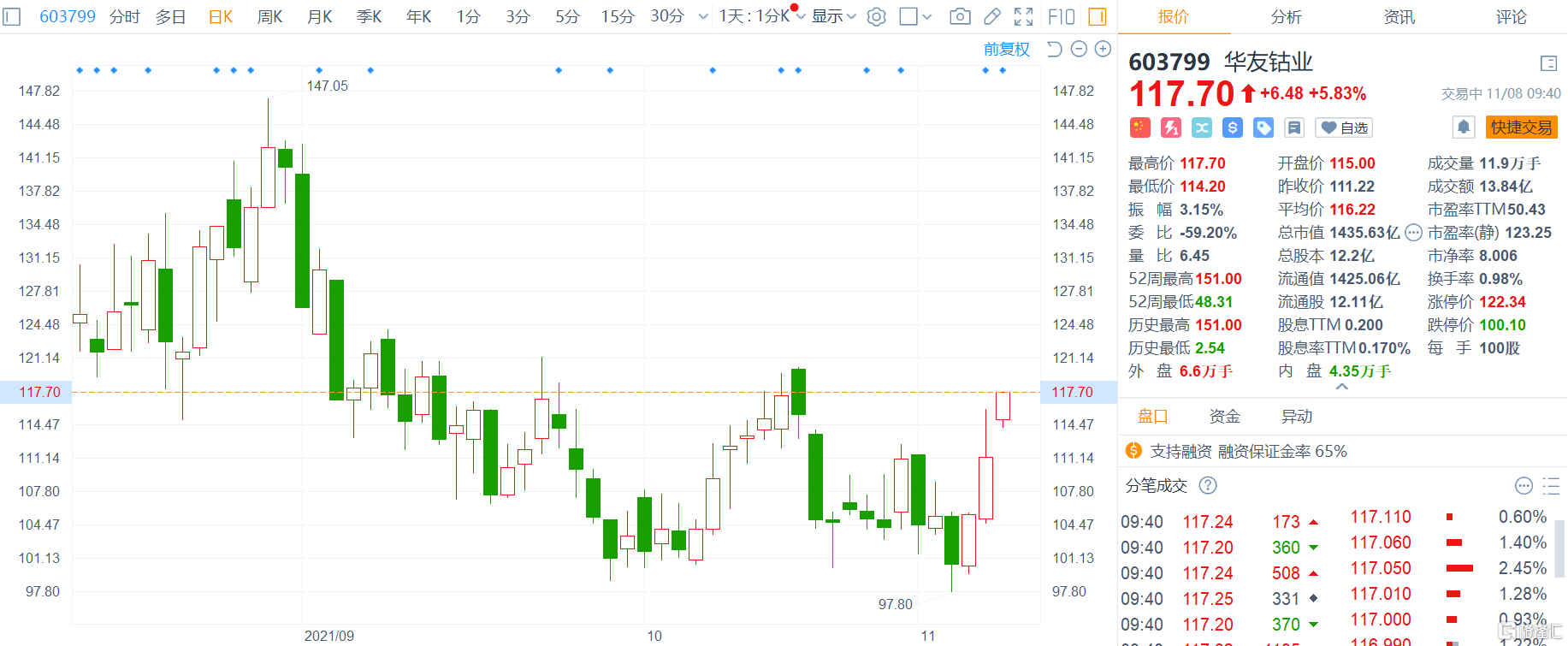Click the teal shuffle arrows icon
The image size is (1568, 646).
(x=1202, y=127)
